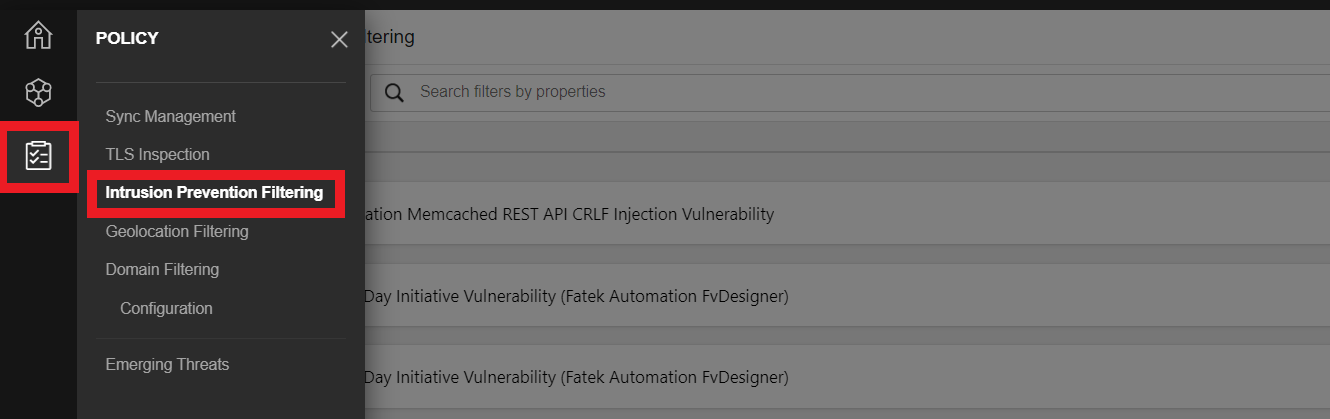
Task: Navigate to Emerging Threats
Action: tap(167, 364)
